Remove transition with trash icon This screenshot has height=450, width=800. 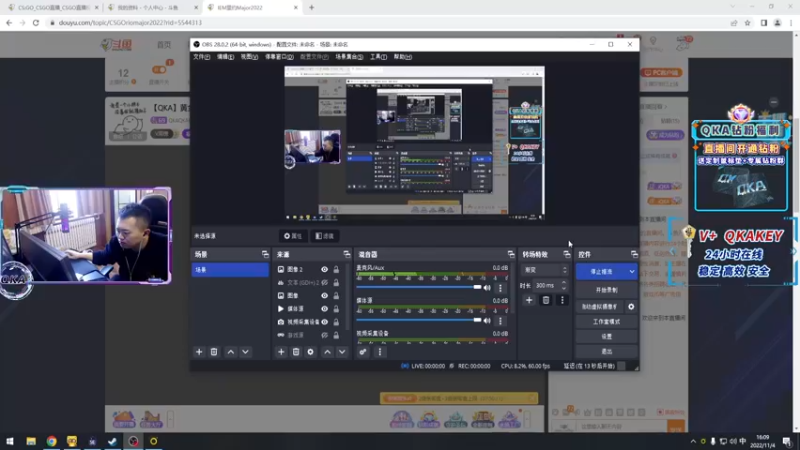546,300
